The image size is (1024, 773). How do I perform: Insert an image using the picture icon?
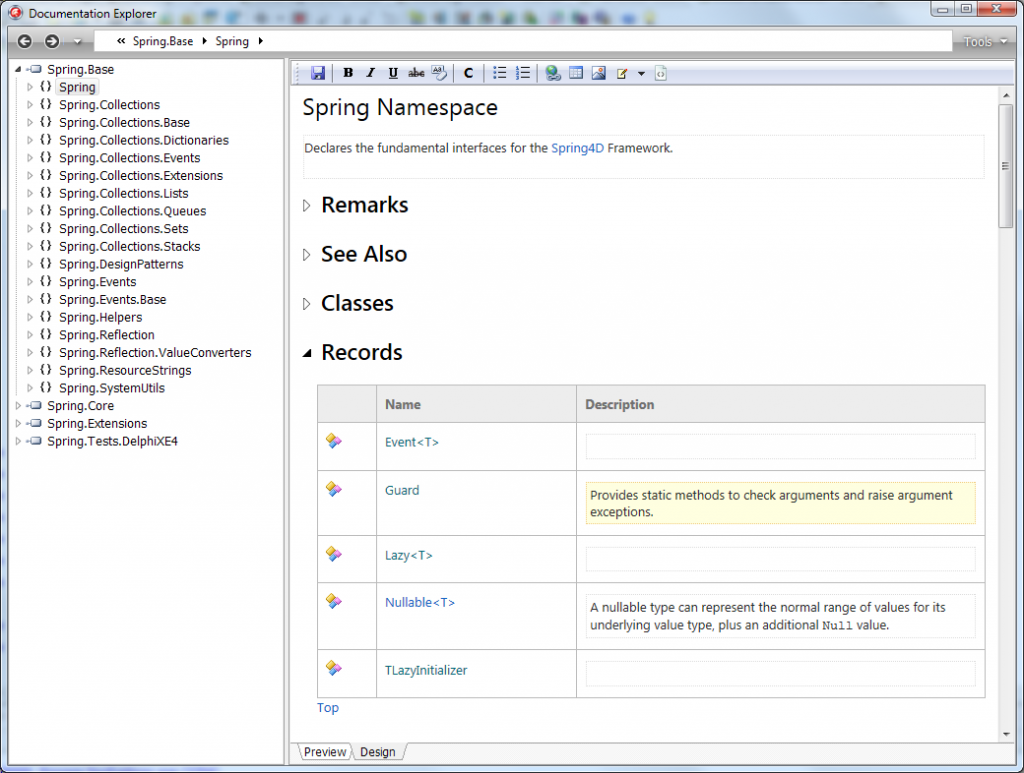point(598,72)
